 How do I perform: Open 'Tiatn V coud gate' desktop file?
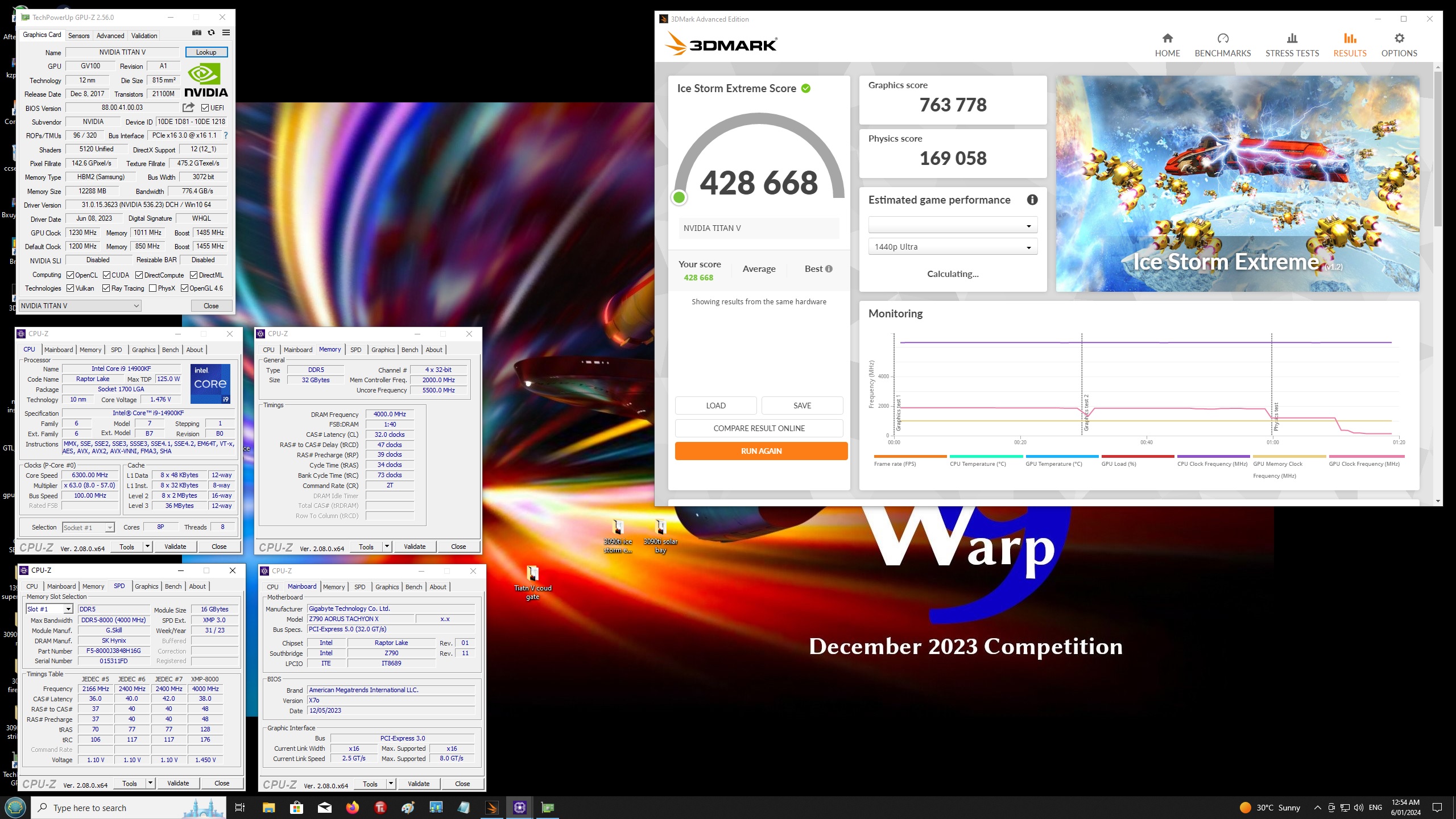coord(532,583)
